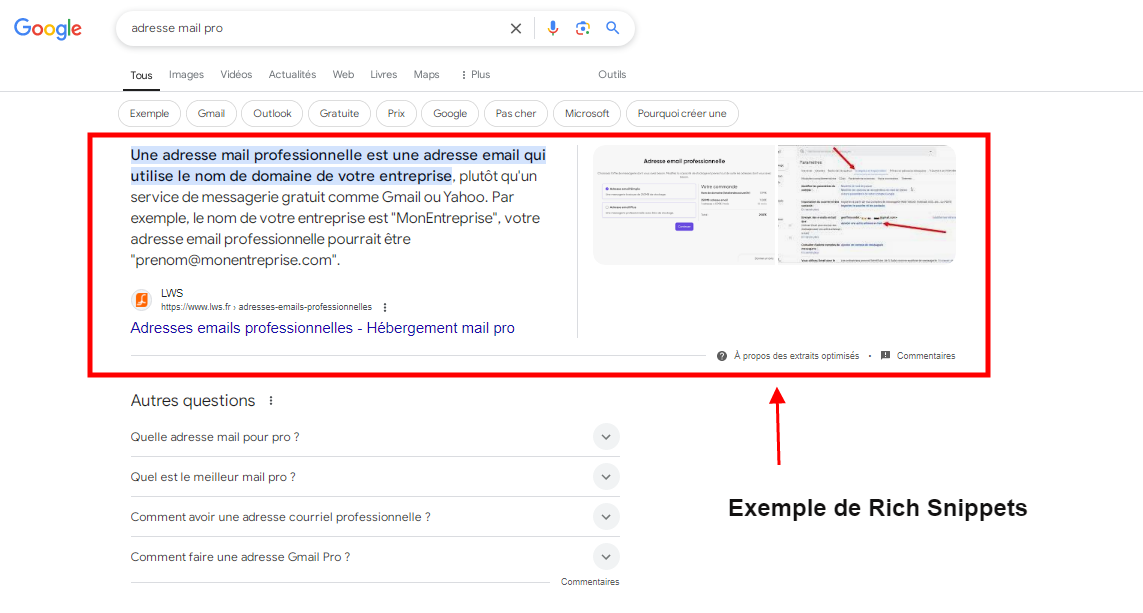Clear the search field using the X icon
The image size is (1143, 613).
[x=516, y=28]
